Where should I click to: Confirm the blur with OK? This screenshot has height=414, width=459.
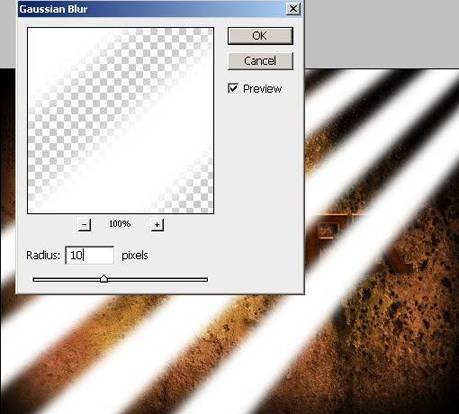point(260,36)
